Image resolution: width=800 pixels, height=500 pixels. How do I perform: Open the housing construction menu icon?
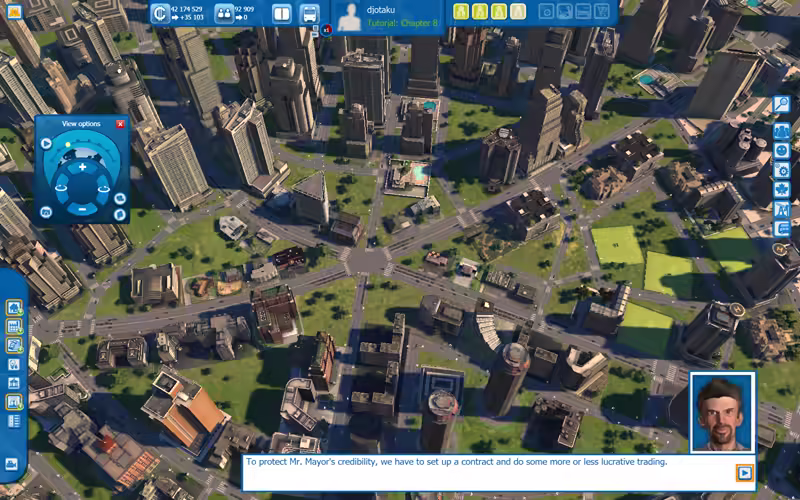pyautogui.click(x=14, y=308)
